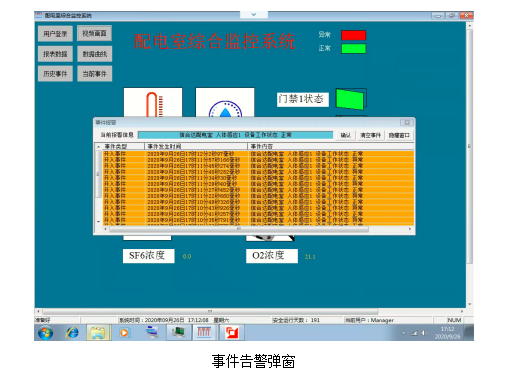Image resolution: width=514 pixels, height=375 pixels.
Task: Open the 视频画面 video view
Action: [x=94, y=33]
